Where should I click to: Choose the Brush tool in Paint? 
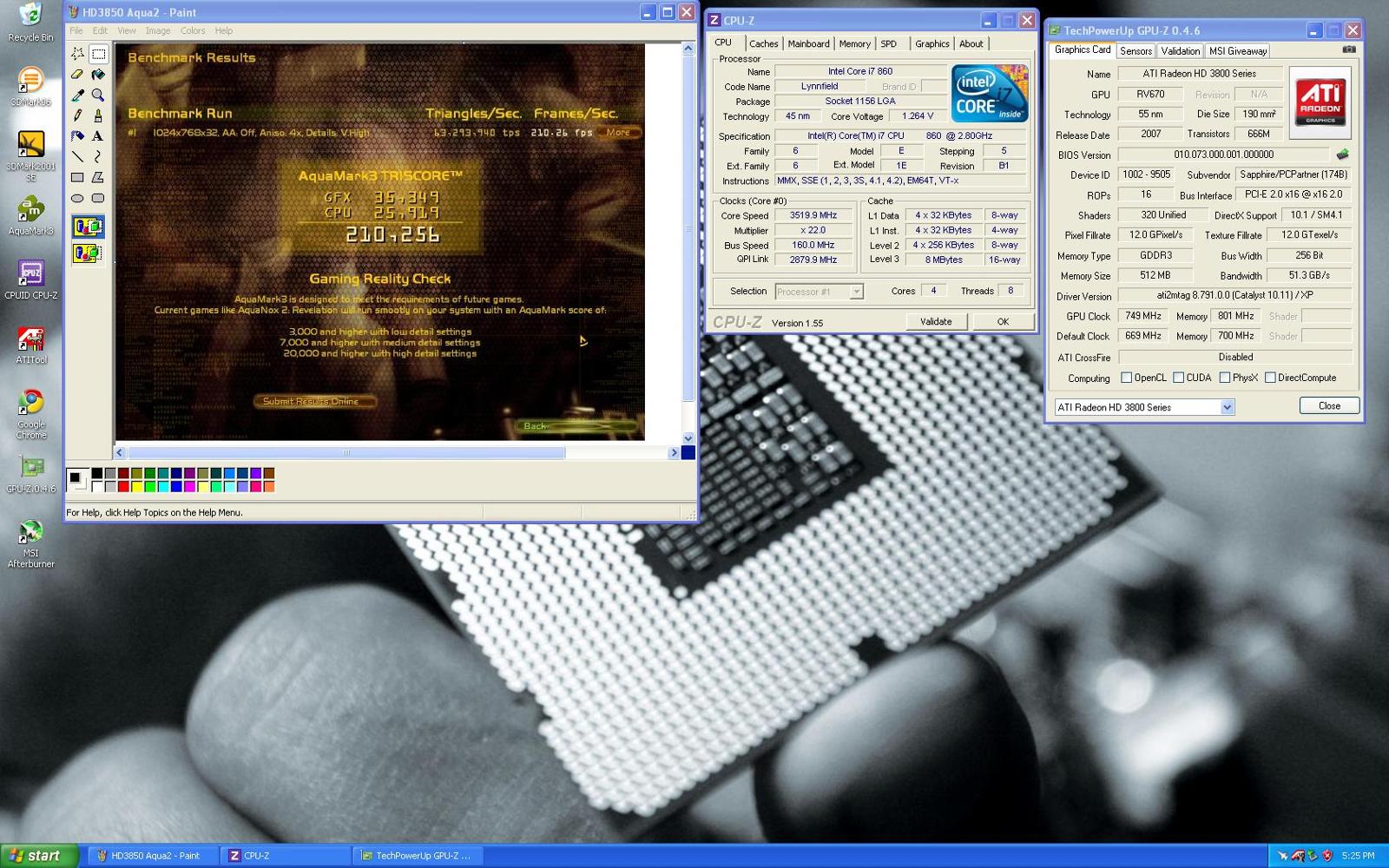coord(98,115)
